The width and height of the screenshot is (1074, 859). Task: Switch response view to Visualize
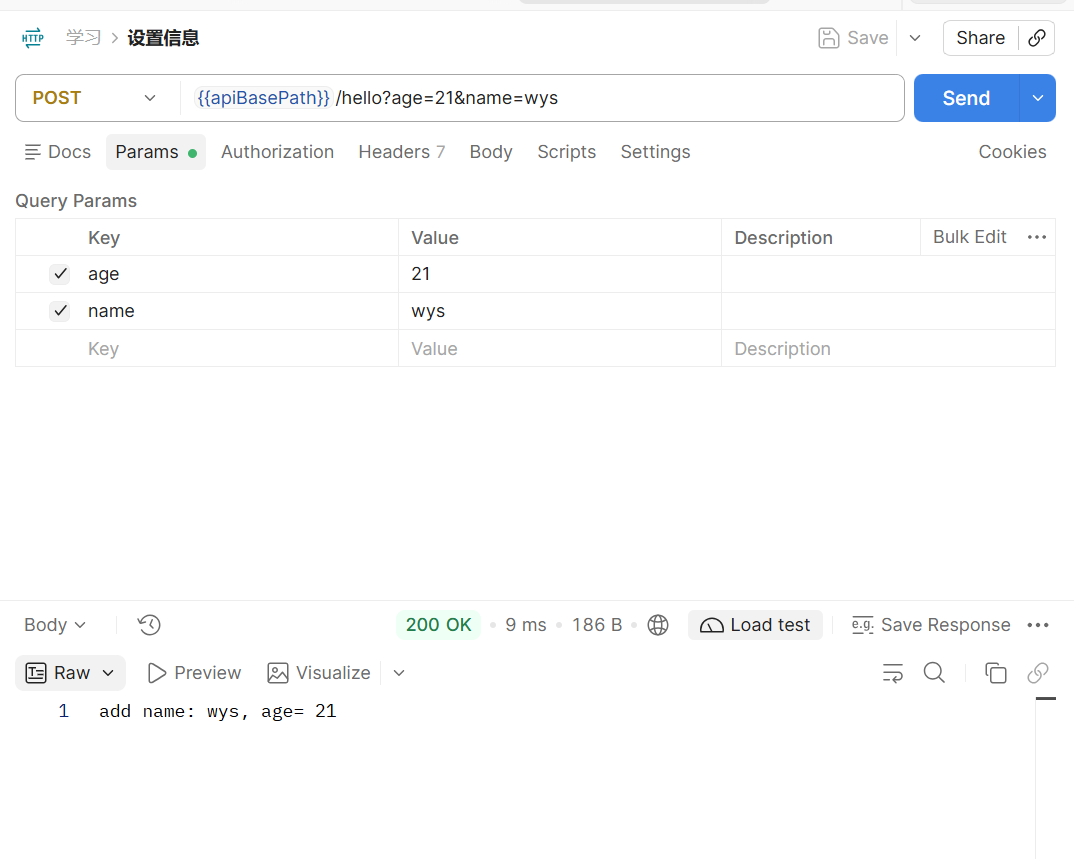(319, 673)
